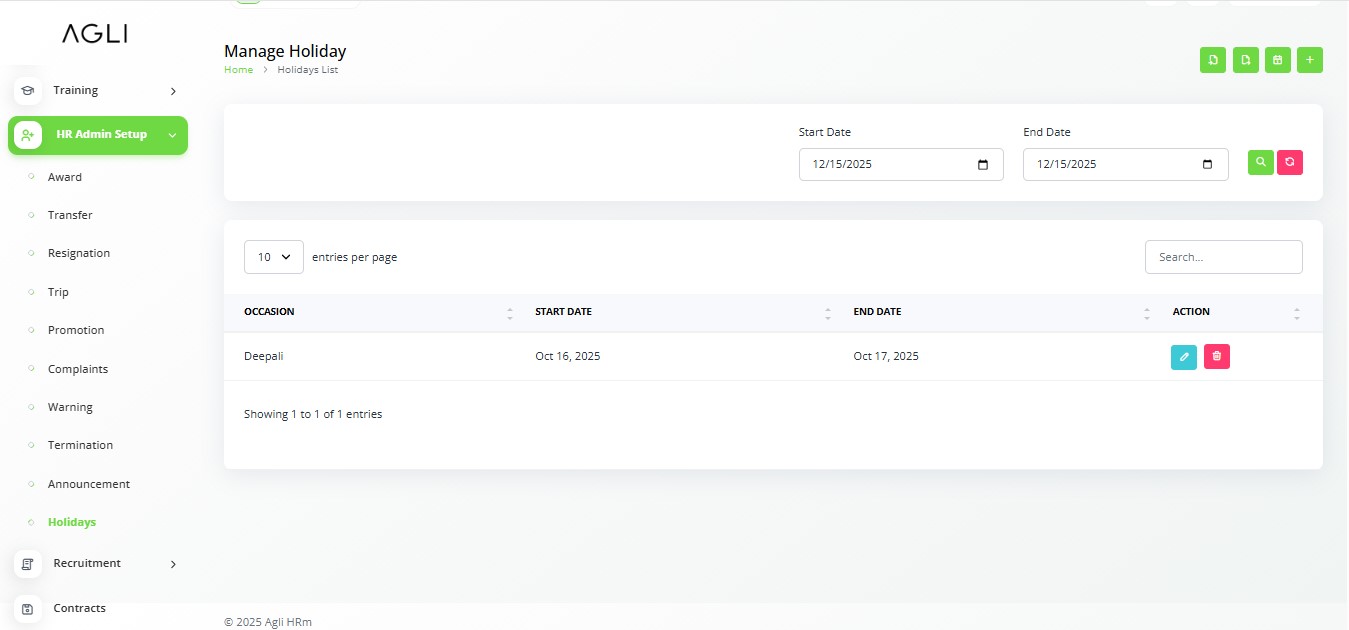
Task: Delete the Deepali holiday entry
Action: point(1216,357)
